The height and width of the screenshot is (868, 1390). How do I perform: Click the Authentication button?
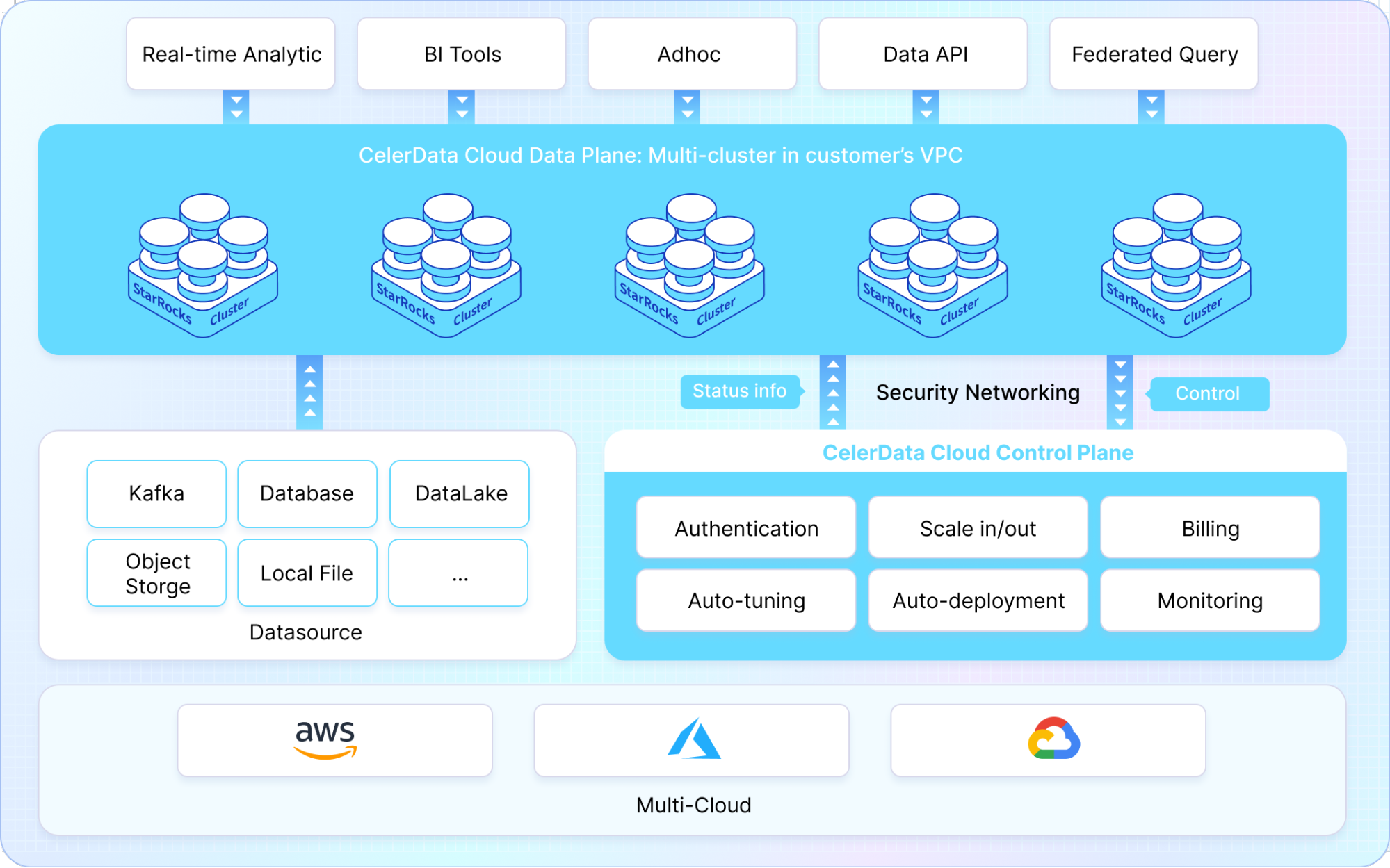click(746, 528)
